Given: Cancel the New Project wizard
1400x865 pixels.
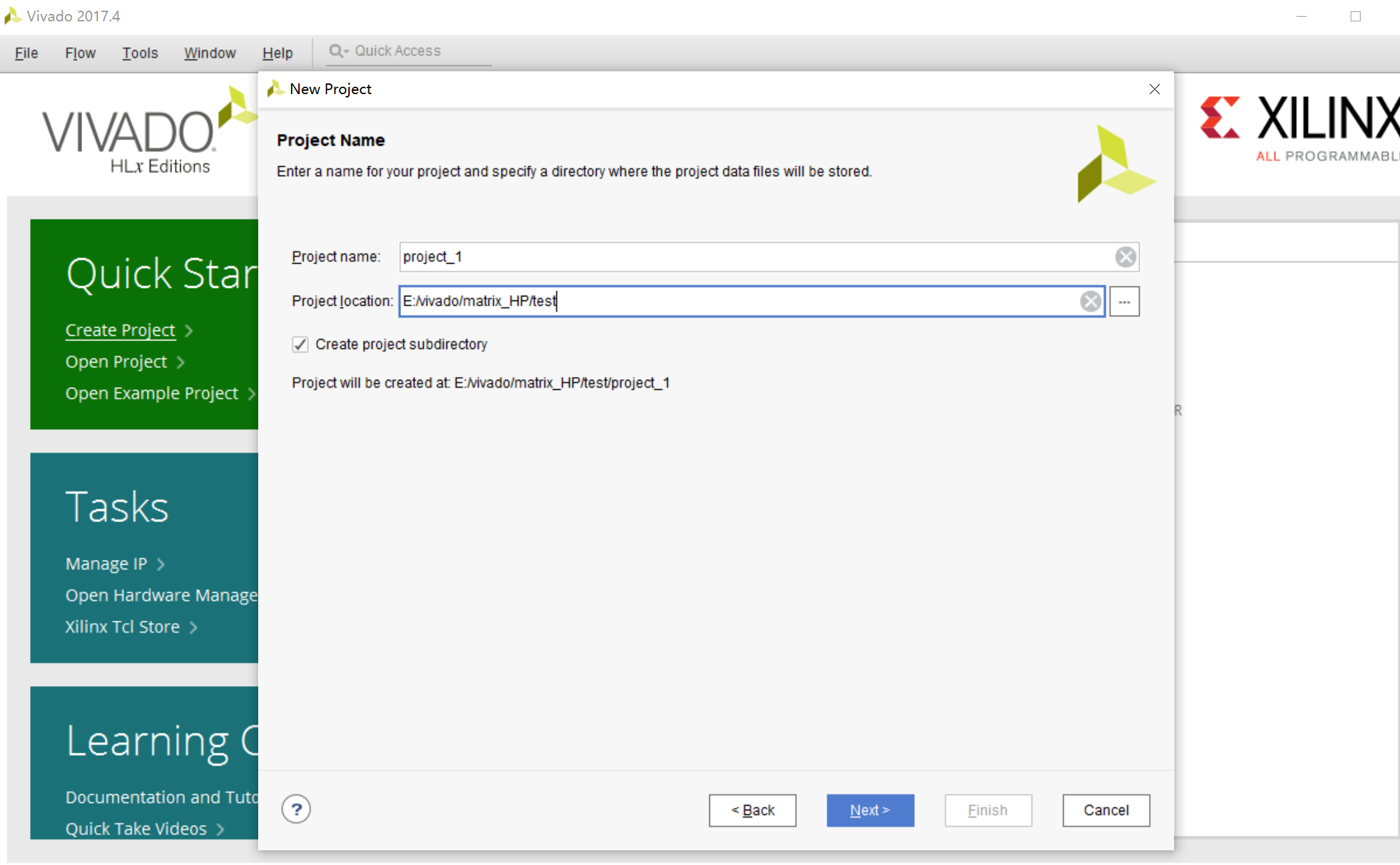Looking at the screenshot, I should [1106, 810].
